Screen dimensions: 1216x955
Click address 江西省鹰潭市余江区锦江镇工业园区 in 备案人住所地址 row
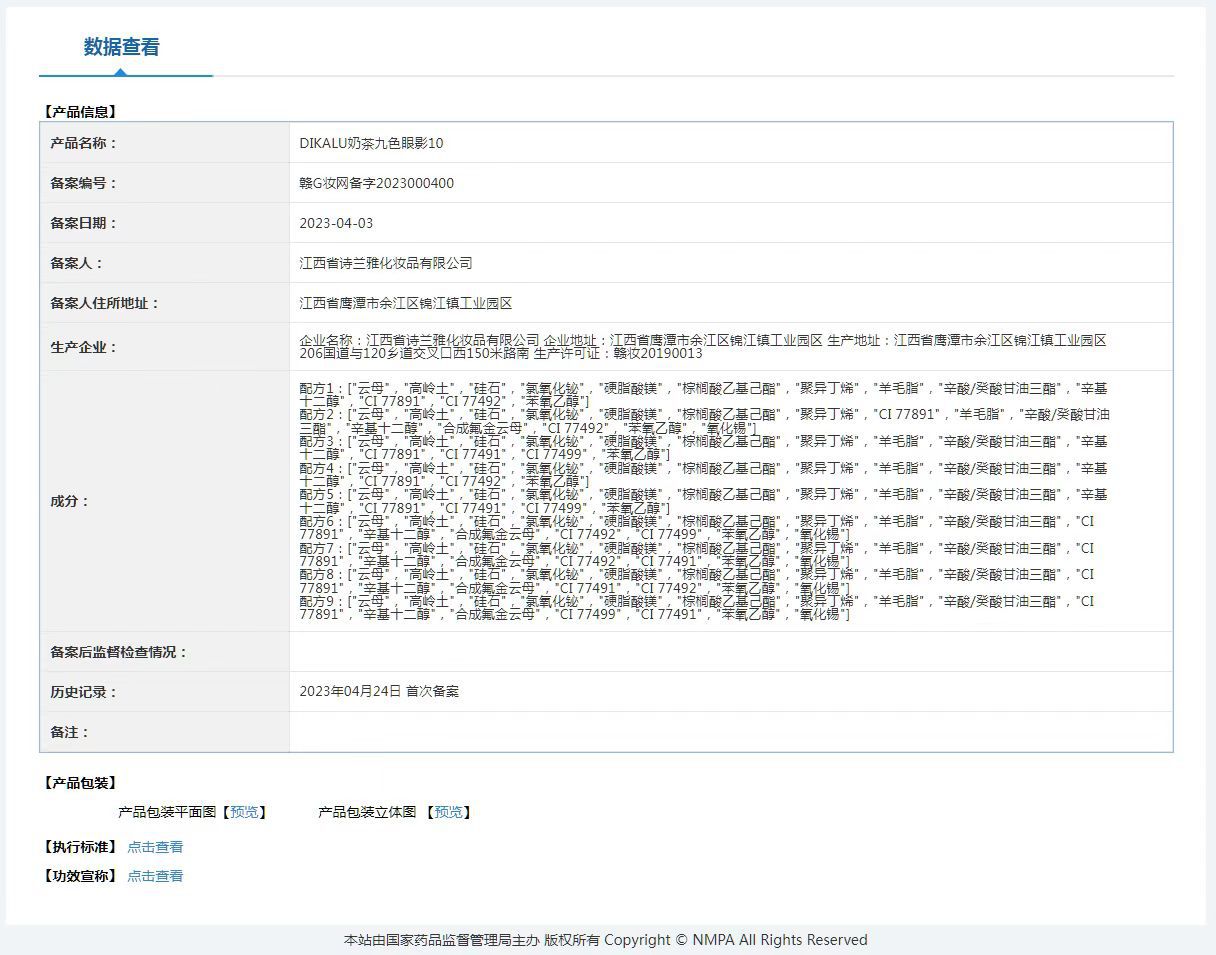[405, 303]
